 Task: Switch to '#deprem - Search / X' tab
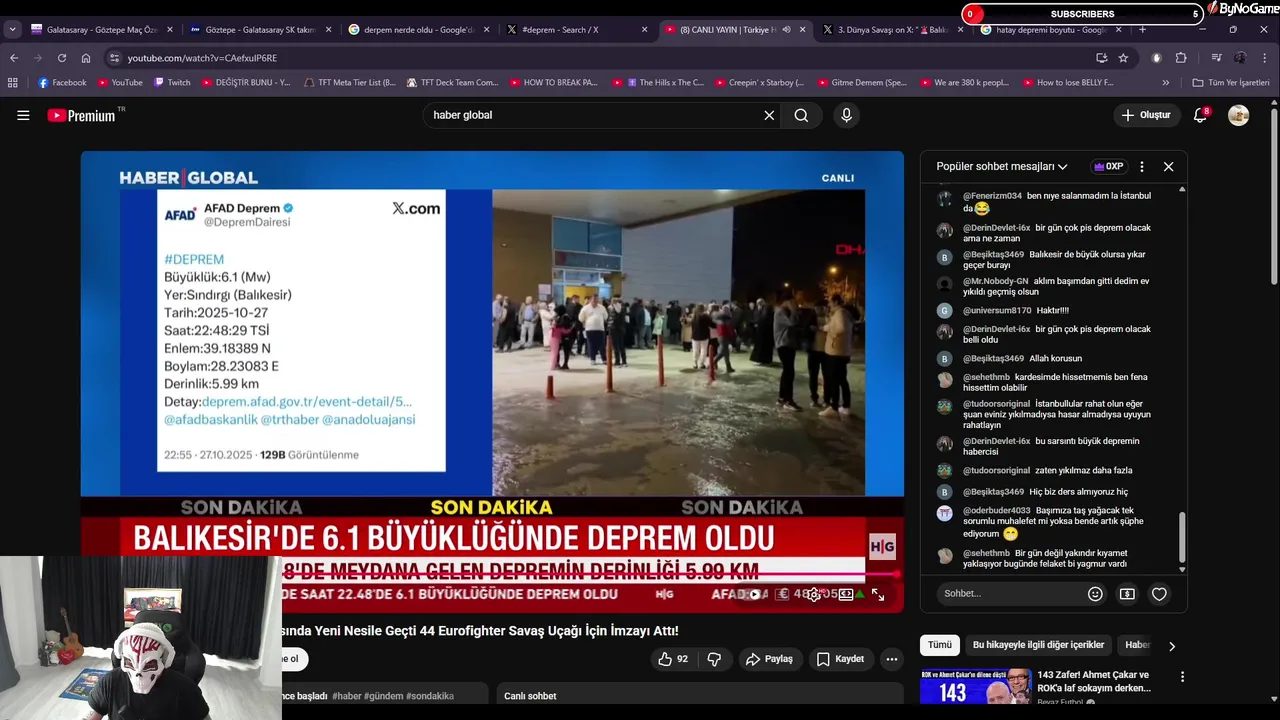[x=578, y=30]
